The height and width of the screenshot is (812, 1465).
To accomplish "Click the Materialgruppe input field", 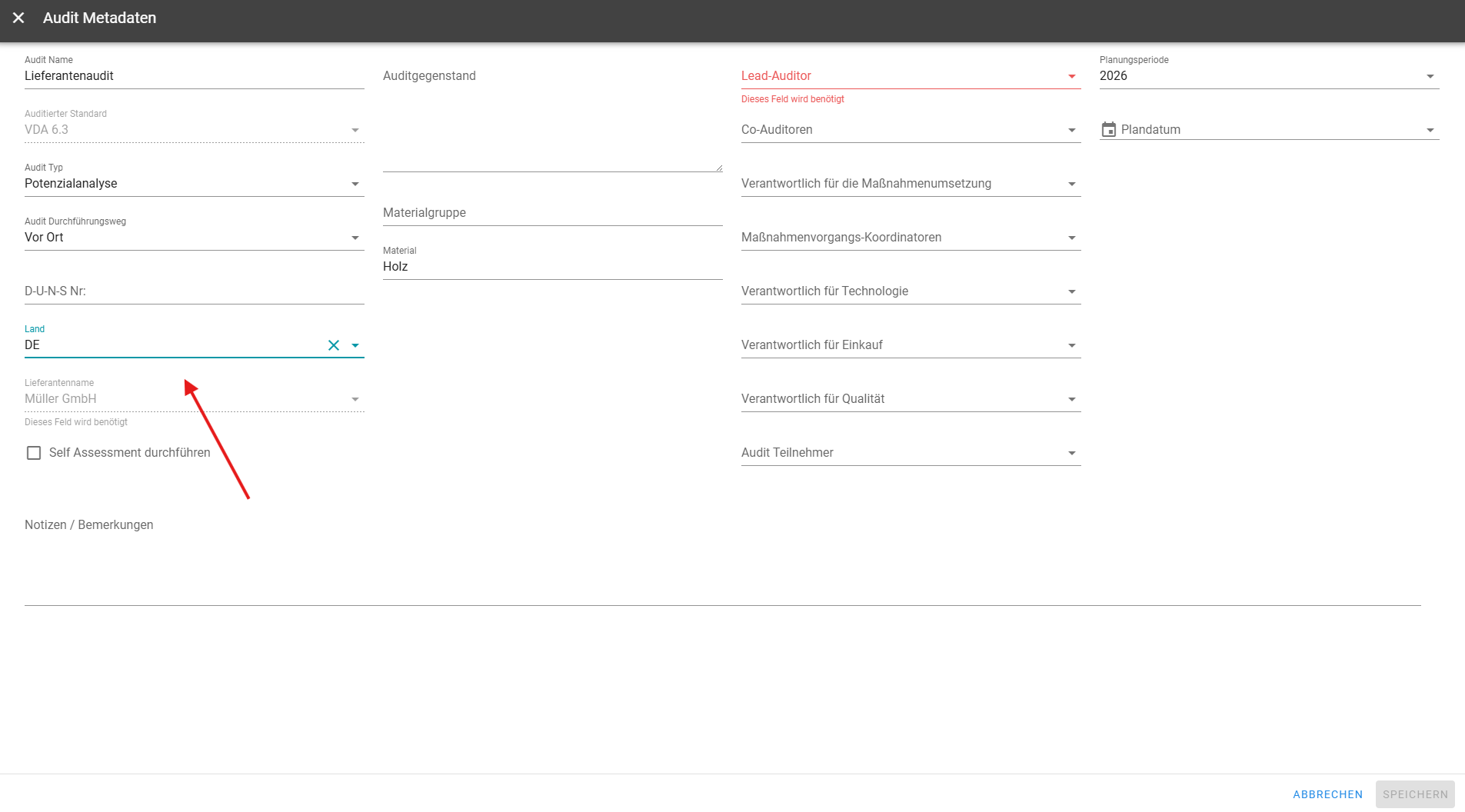I will coord(551,213).
